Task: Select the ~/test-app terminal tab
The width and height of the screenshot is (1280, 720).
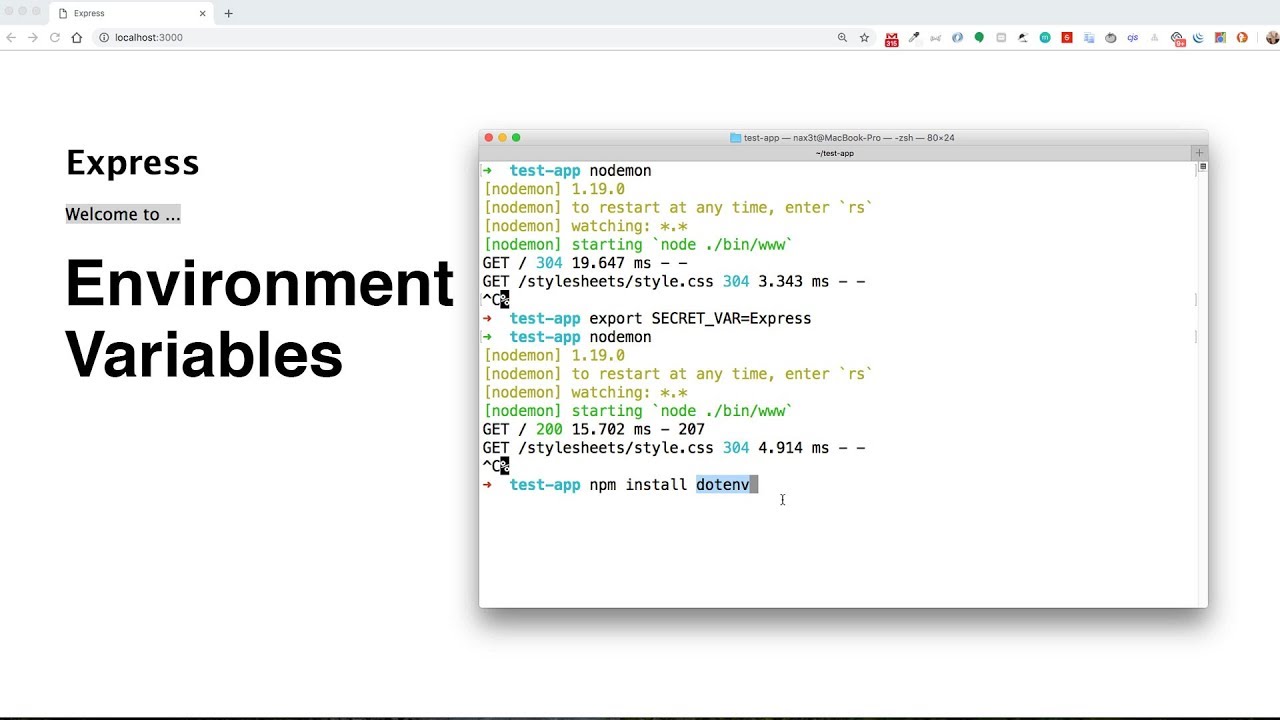Action: point(835,153)
